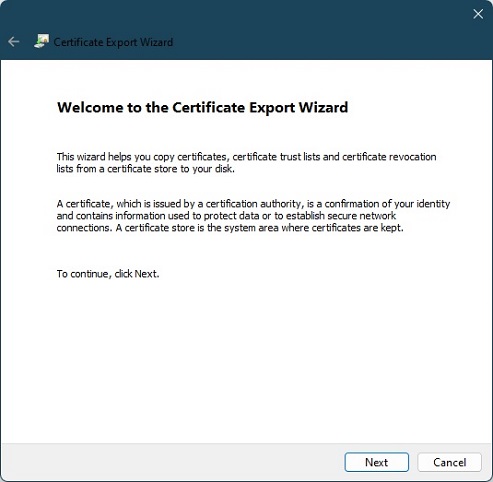
Task: Click the 'To continue, click Next.' text
Action: tap(108, 274)
